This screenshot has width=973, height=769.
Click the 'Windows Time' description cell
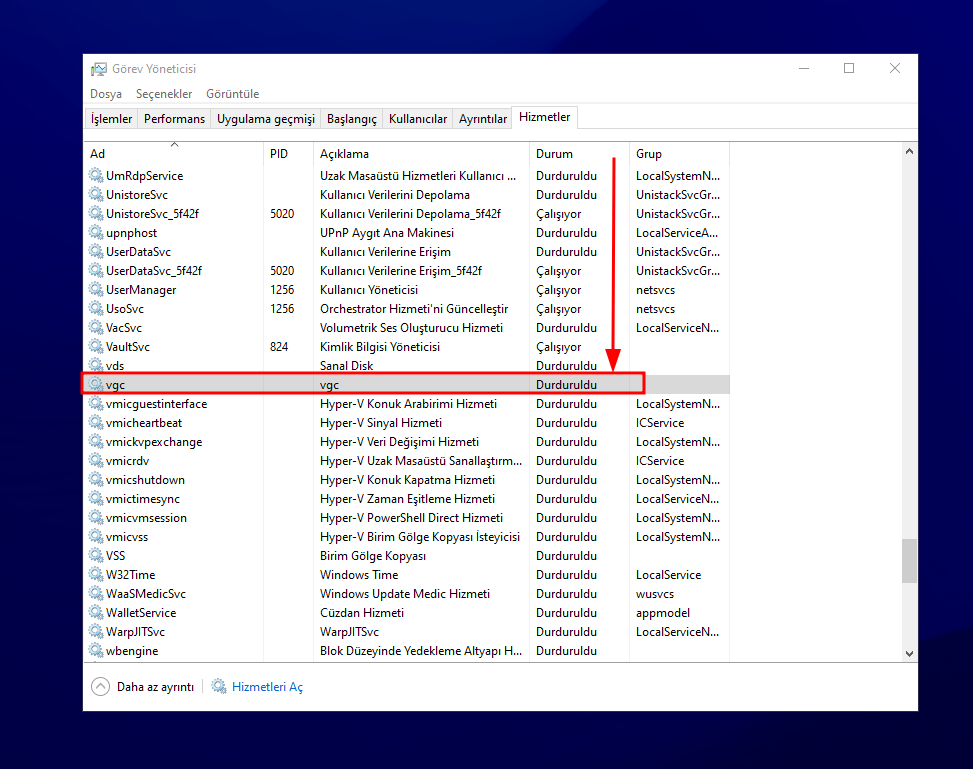[x=359, y=575]
